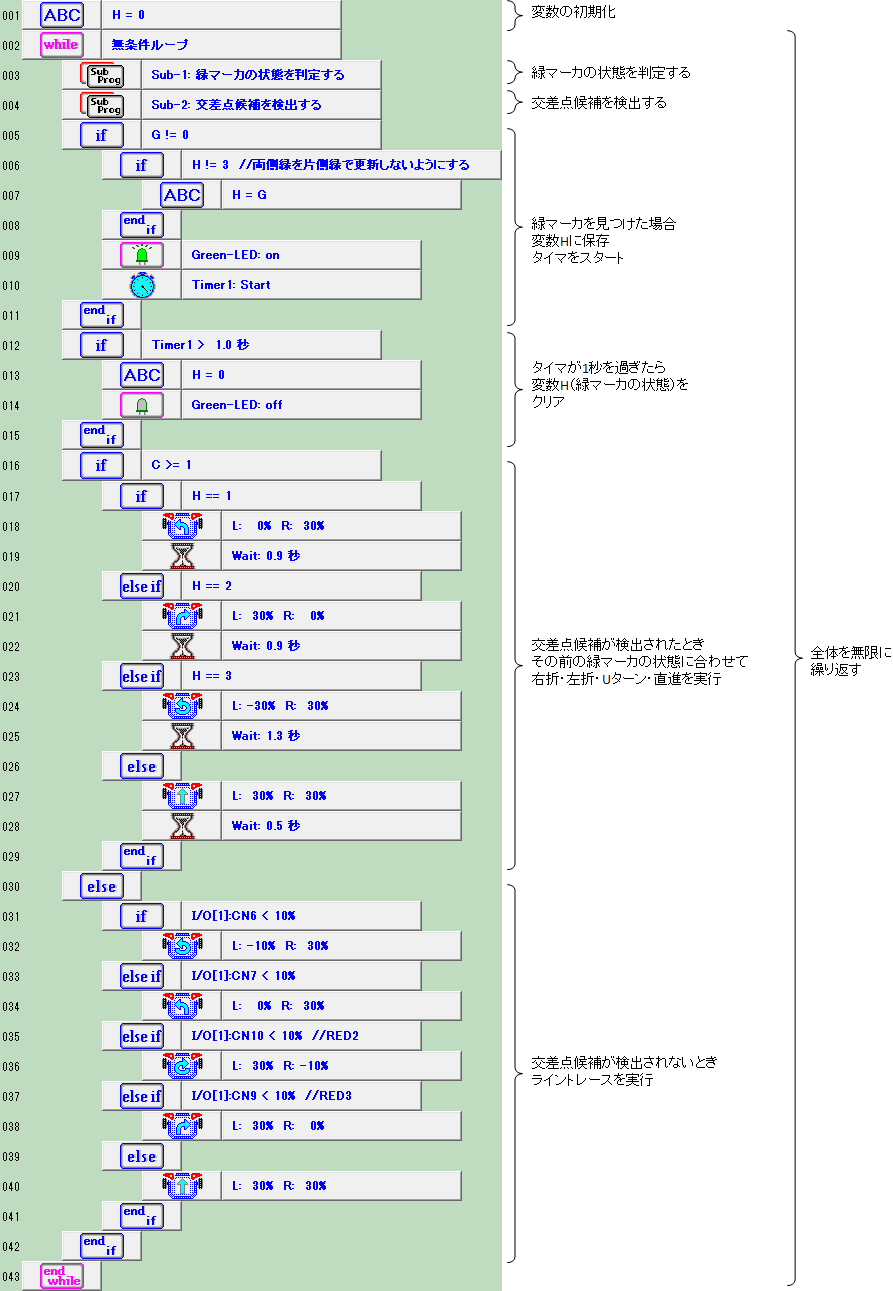Screen dimensions: 893x1291
Task: Click the Sub Prog icon for Sub-2
Action: pyautogui.click(x=101, y=105)
